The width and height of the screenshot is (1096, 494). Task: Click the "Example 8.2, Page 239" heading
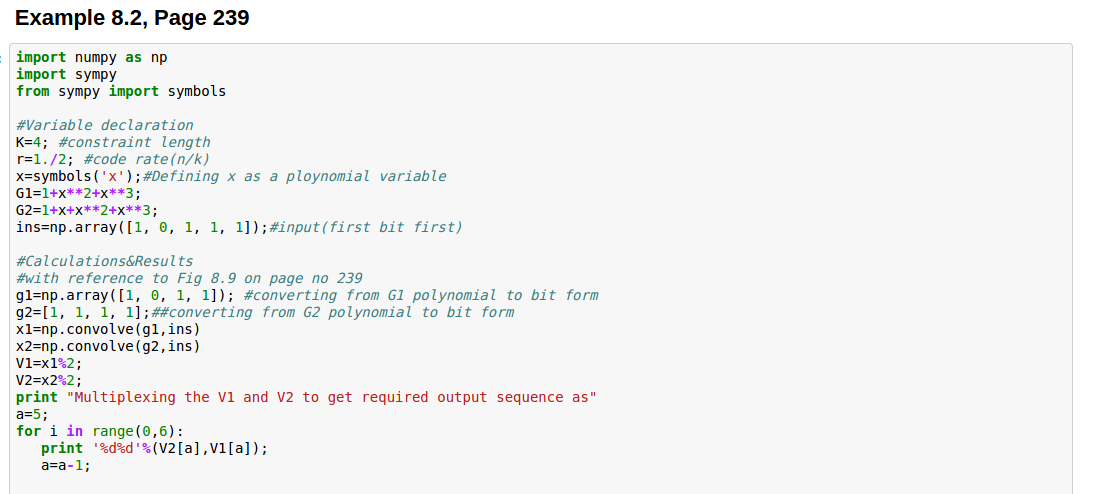tap(133, 18)
